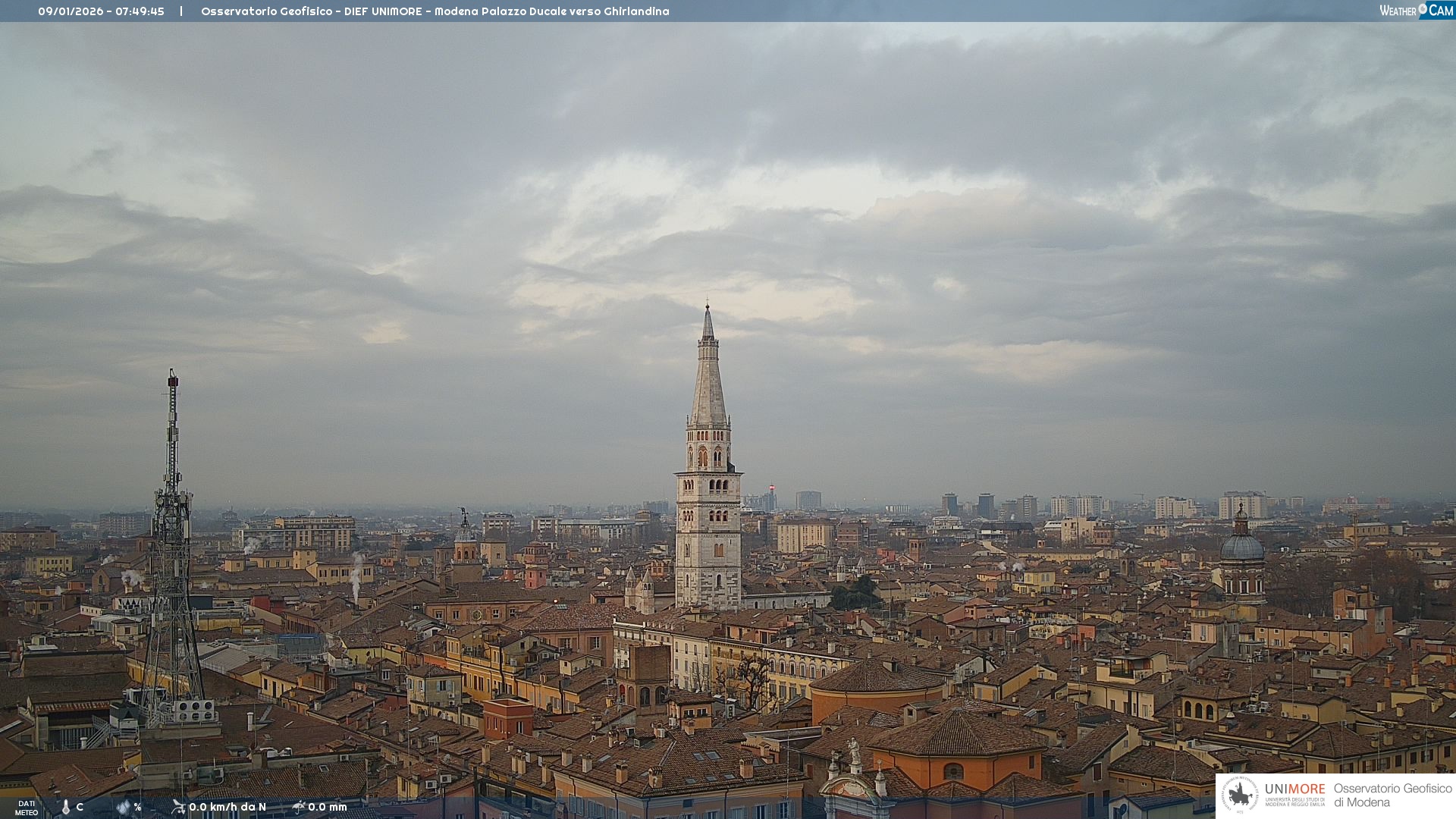Click Osservatorio Geofisico di Modena text
Image resolution: width=1456 pixels, height=819 pixels.
tap(1392, 795)
